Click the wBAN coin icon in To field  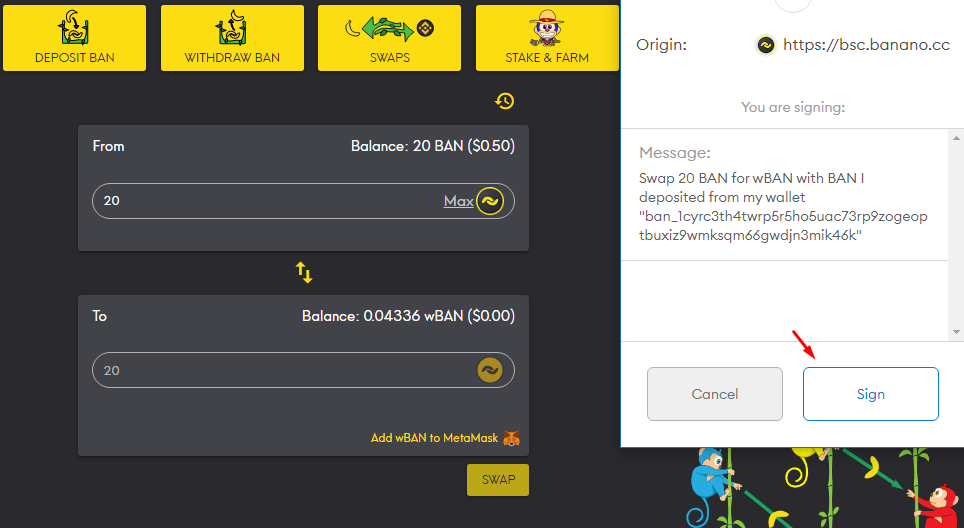(490, 370)
